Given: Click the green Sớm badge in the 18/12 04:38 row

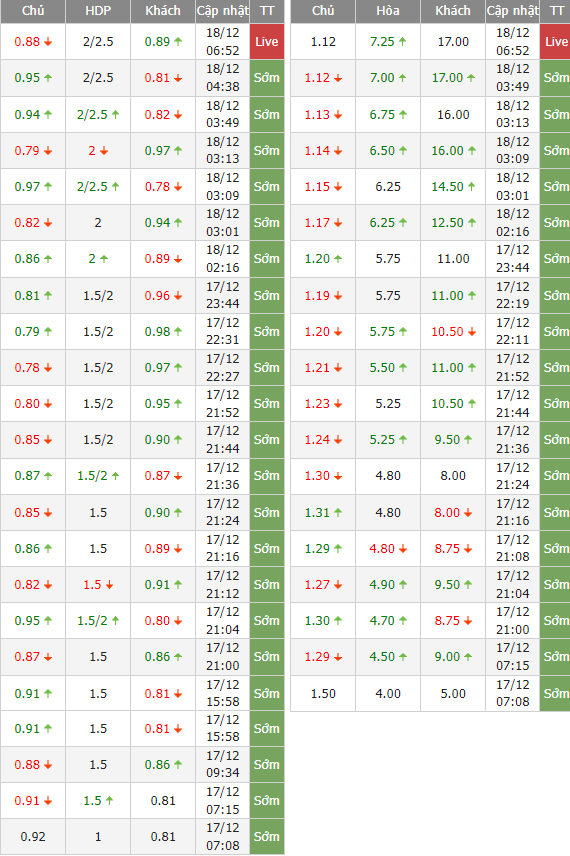Looking at the screenshot, I should click(267, 78).
